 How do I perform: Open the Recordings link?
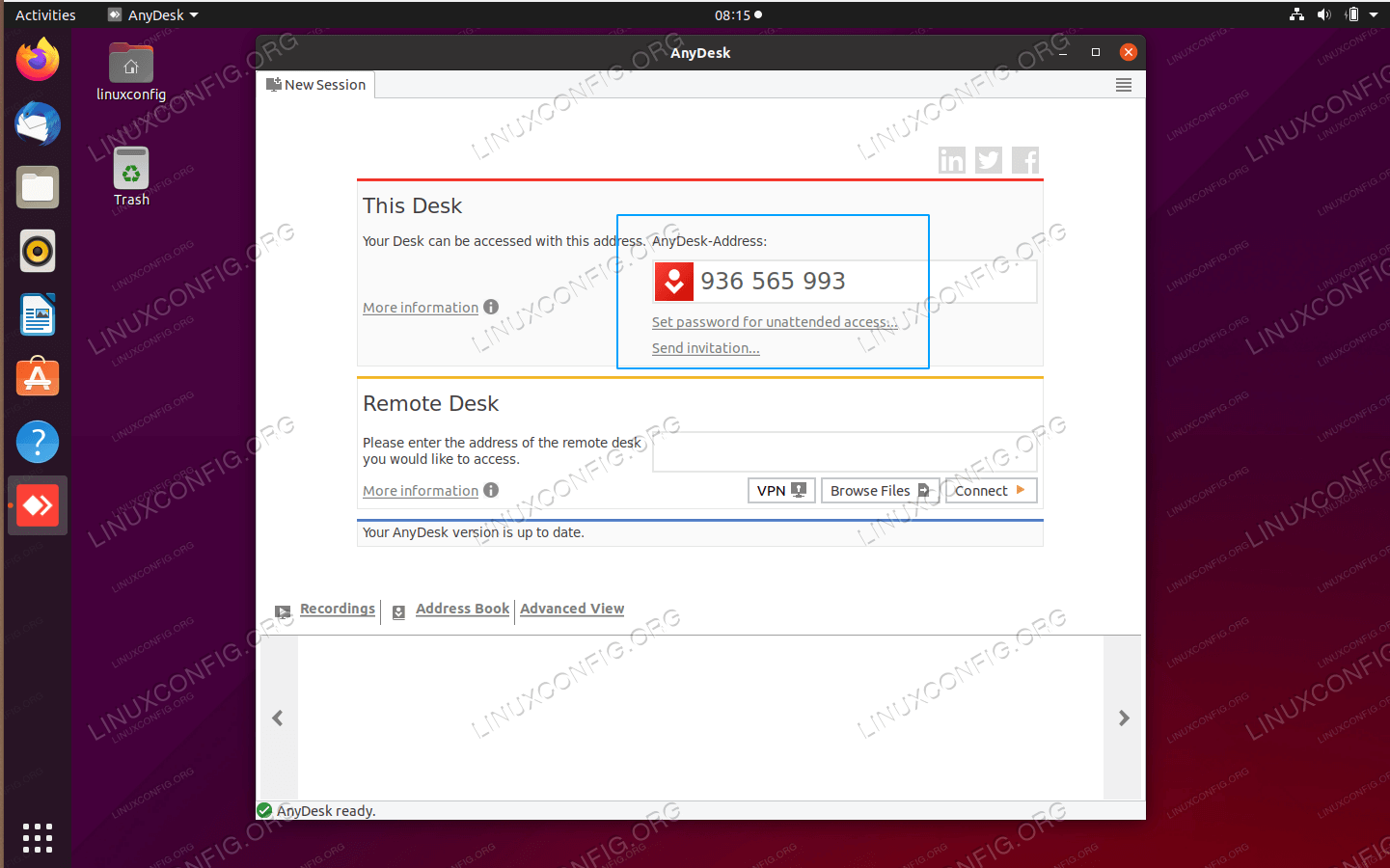338,609
